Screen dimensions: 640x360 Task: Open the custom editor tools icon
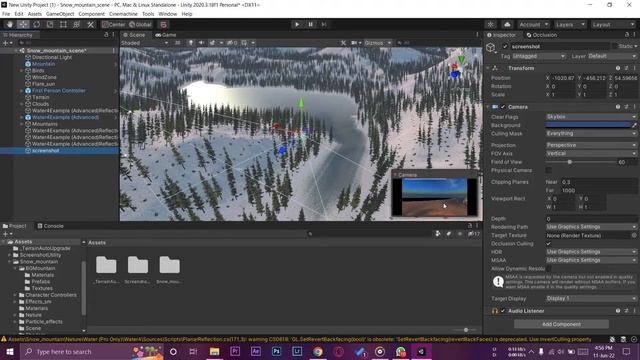coord(90,24)
